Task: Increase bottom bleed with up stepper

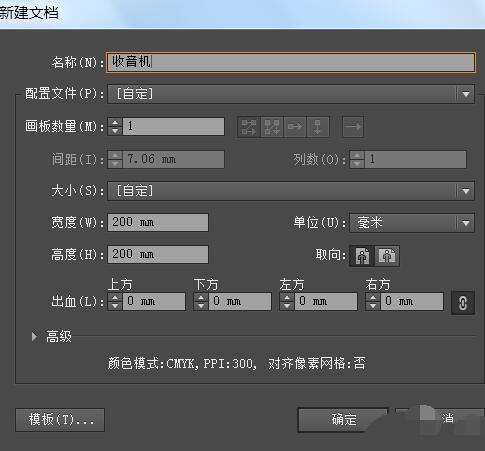Action: [x=201, y=297]
